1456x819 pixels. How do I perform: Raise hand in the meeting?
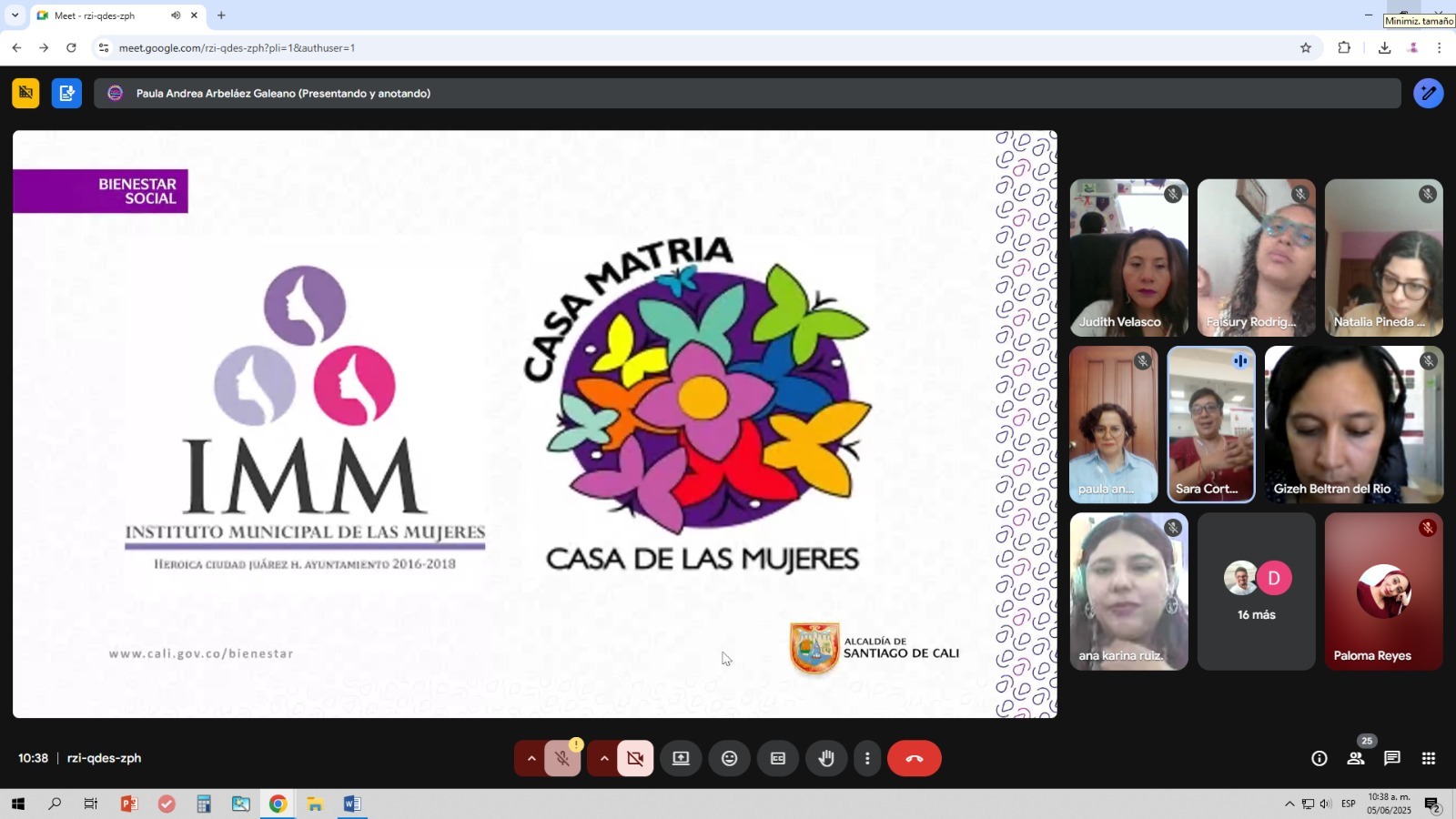pos(826,758)
